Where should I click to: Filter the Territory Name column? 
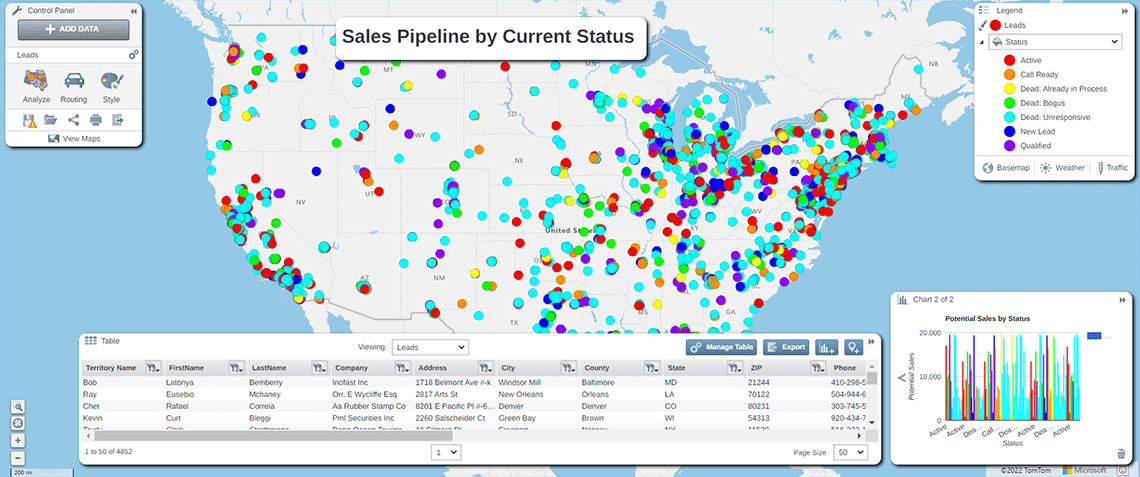[153, 368]
